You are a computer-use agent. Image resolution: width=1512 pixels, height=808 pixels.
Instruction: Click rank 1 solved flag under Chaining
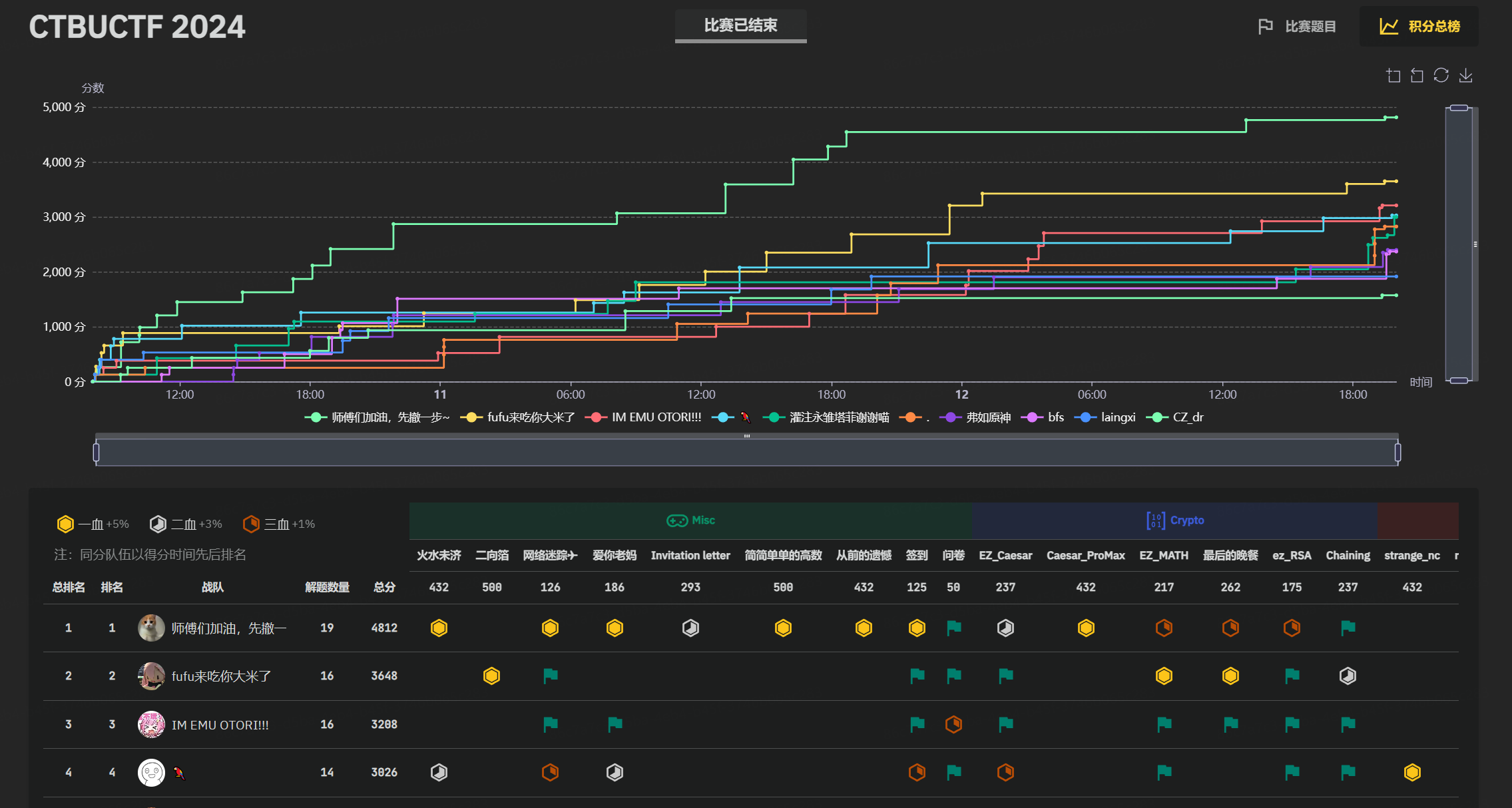1348,628
